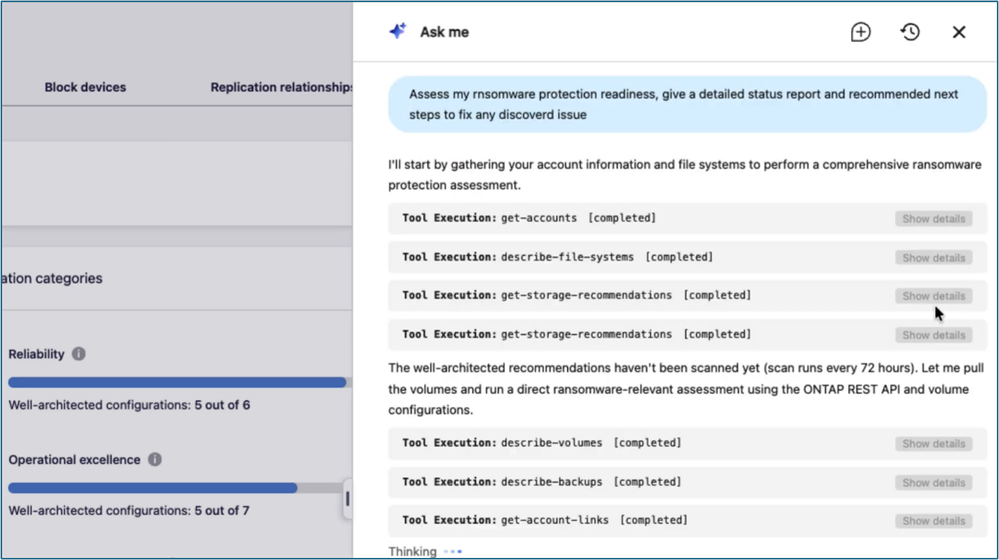Open the Reliability info icon

(78, 354)
